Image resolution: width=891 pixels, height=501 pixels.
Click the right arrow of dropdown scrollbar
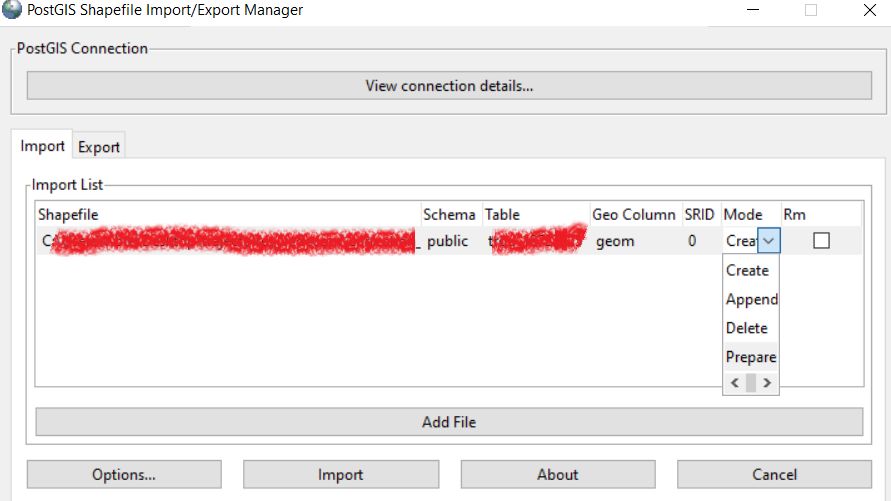[767, 383]
